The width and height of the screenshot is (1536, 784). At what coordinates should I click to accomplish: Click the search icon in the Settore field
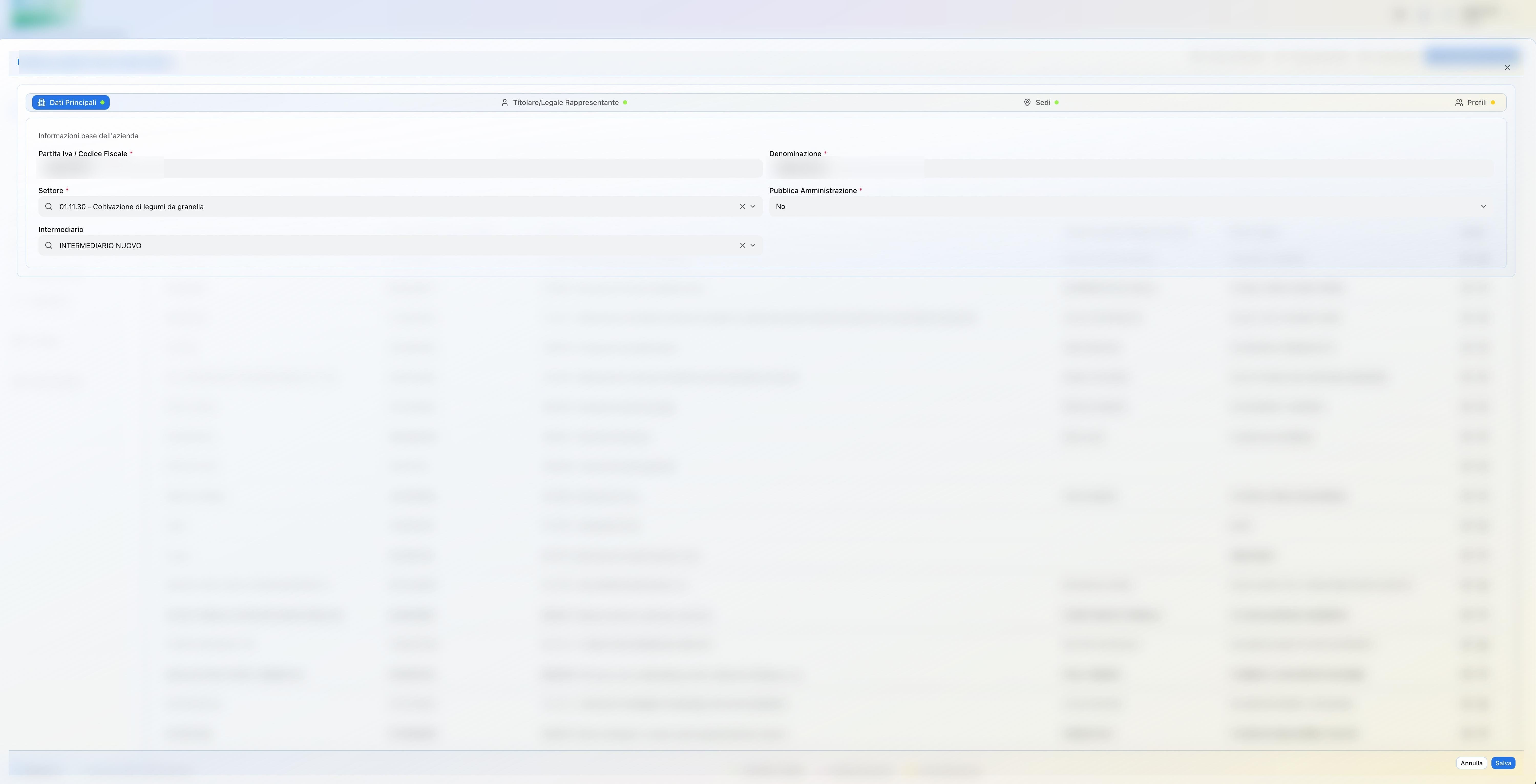(49, 206)
